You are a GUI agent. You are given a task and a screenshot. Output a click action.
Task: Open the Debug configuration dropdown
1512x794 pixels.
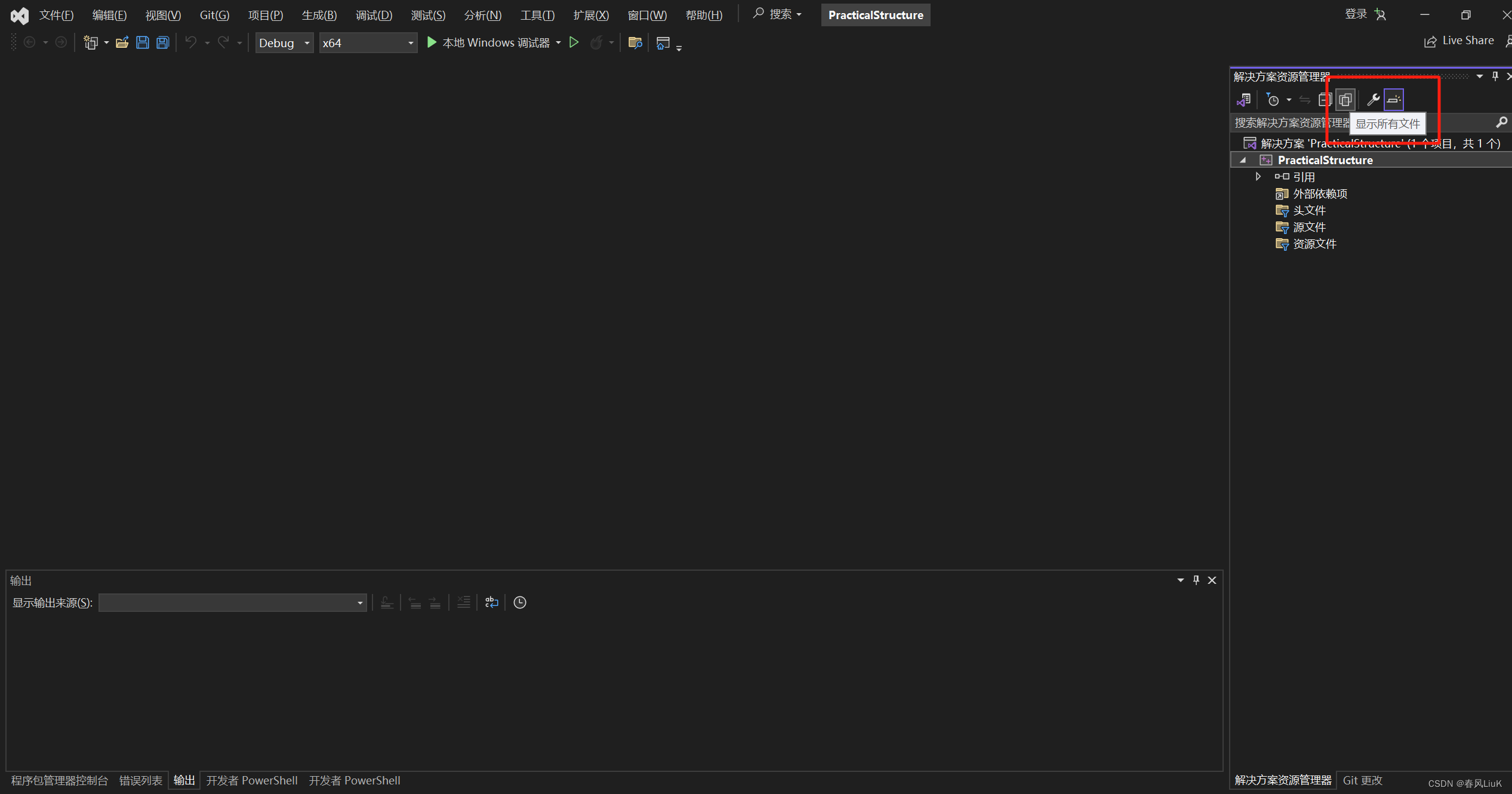[284, 43]
